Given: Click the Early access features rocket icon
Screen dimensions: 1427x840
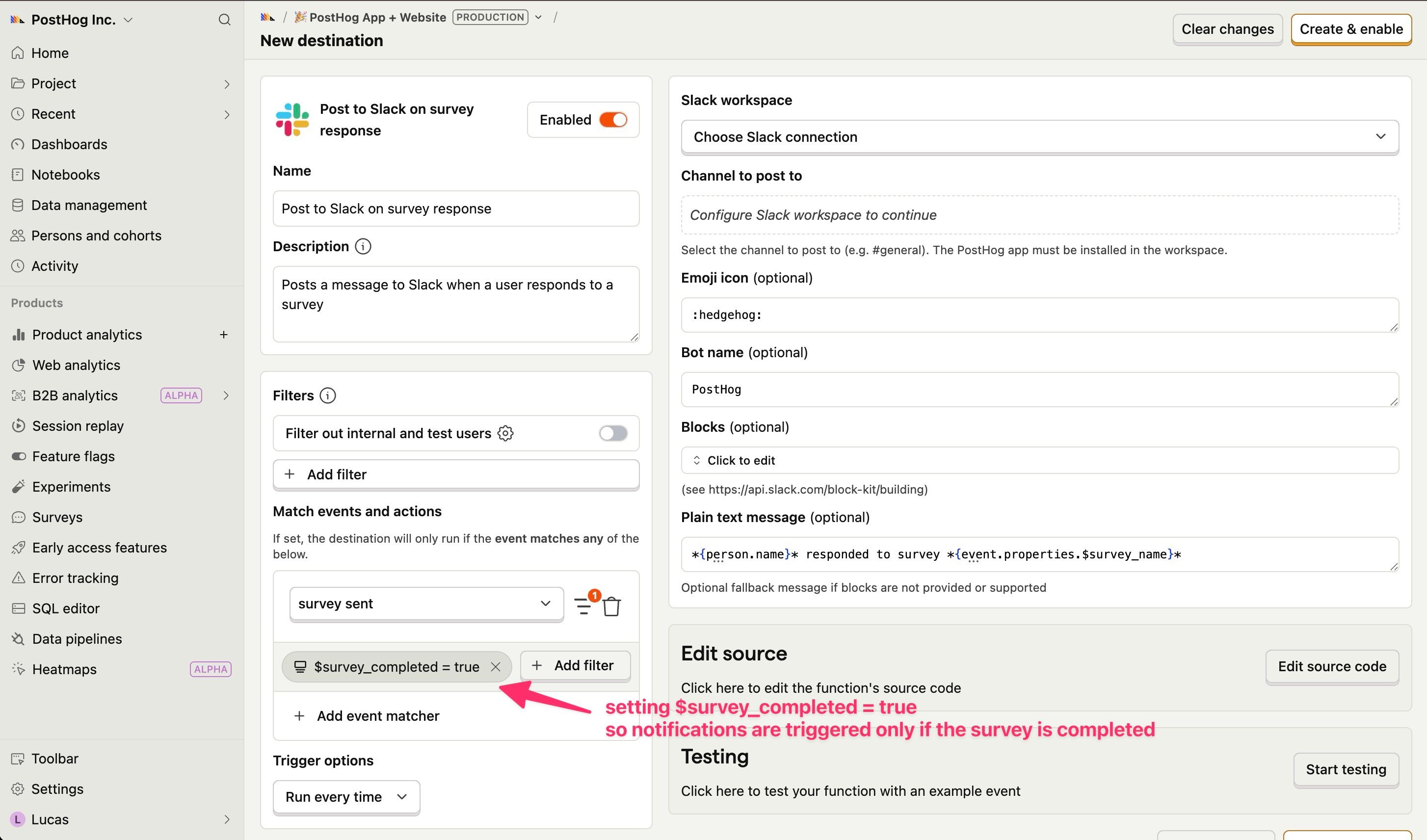Looking at the screenshot, I should point(18,548).
